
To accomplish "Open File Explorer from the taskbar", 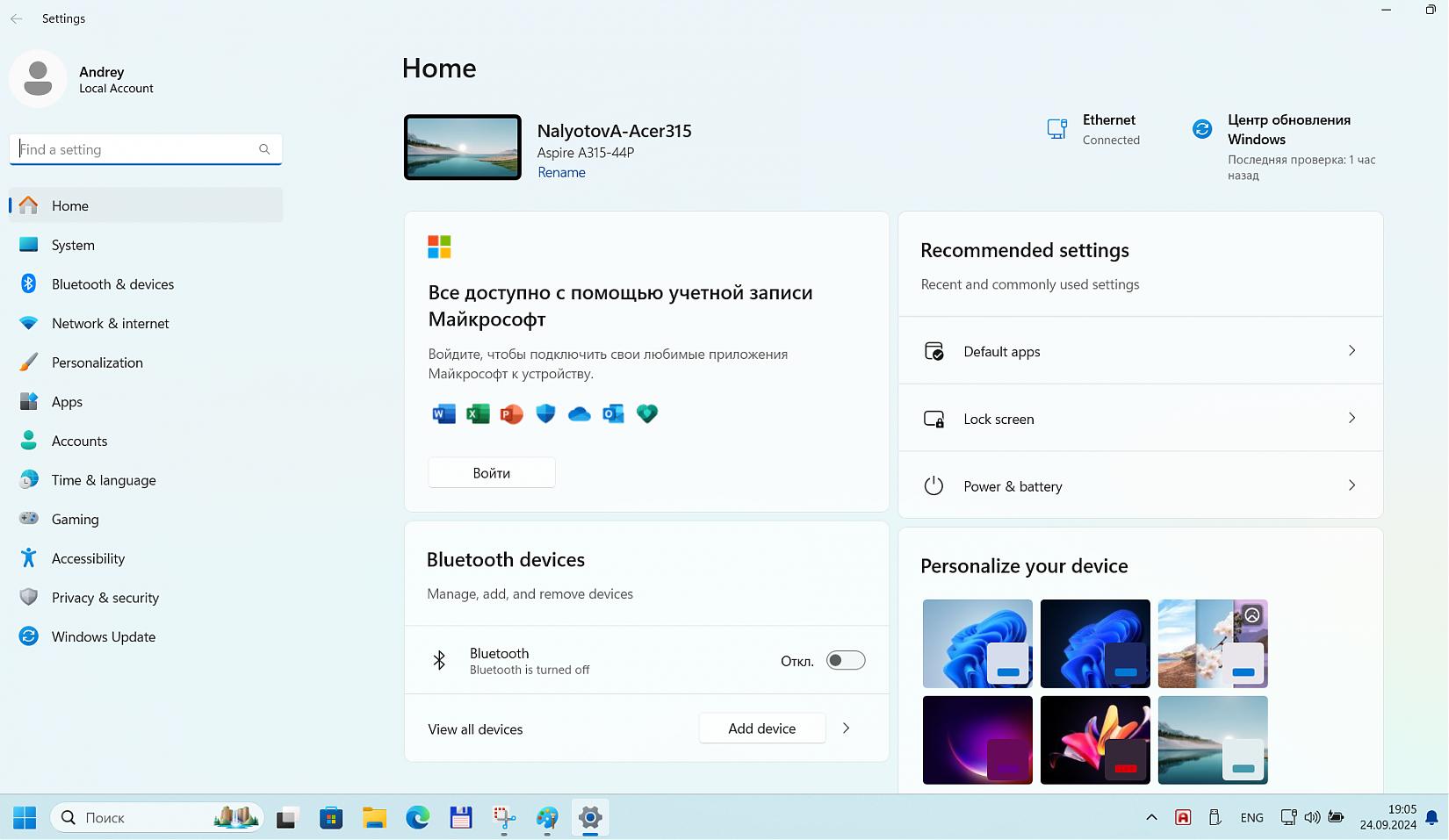I will 374,818.
